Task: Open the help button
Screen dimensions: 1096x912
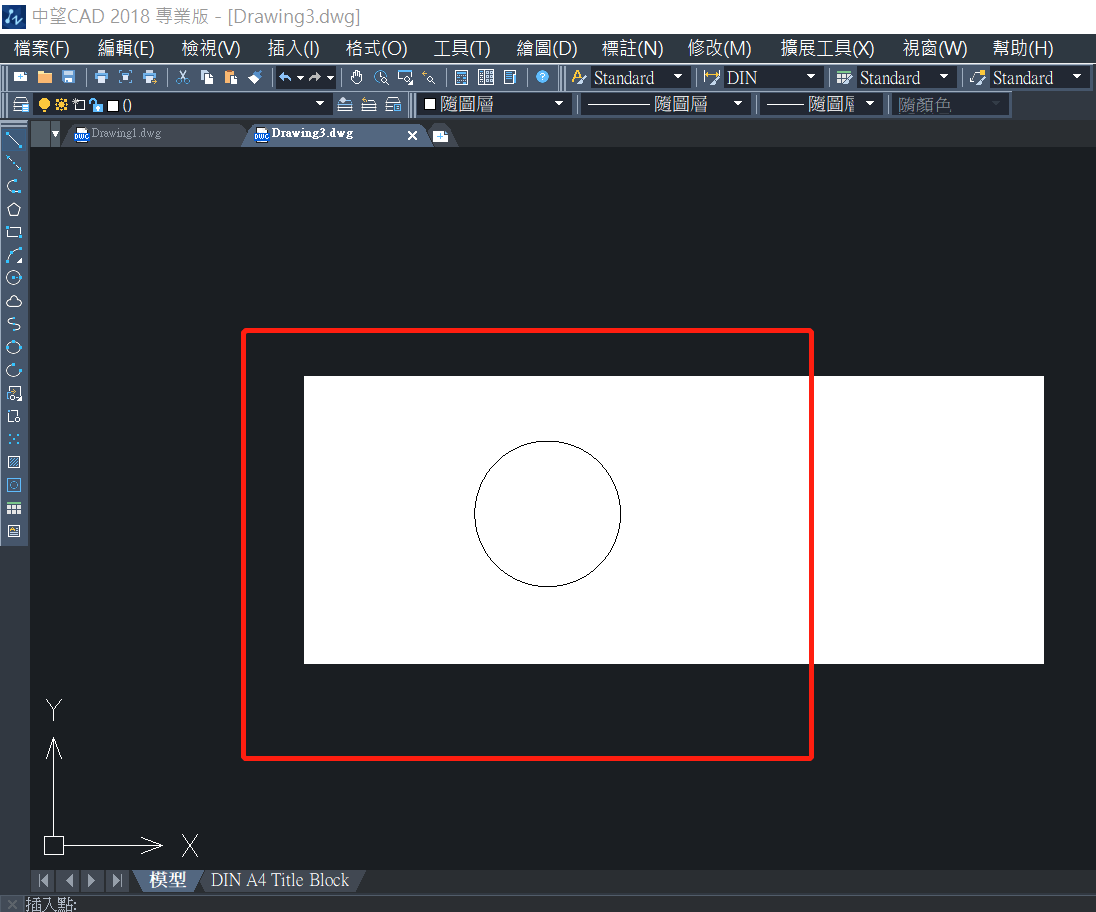Action: (x=542, y=77)
